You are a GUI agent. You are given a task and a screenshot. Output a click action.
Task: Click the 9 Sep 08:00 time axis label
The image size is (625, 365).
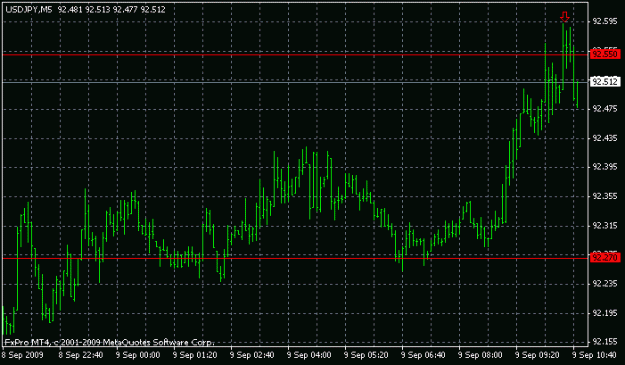tap(480, 355)
